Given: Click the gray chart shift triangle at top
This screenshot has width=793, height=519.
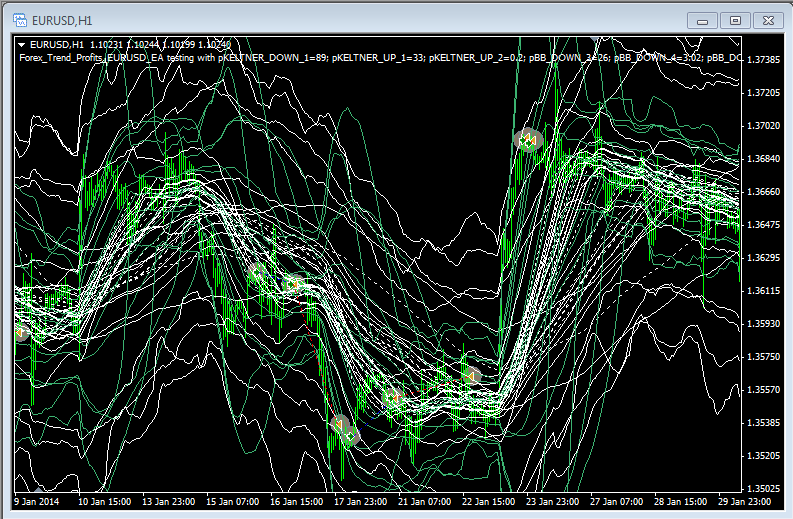Looking at the screenshot, I should [x=595, y=39].
